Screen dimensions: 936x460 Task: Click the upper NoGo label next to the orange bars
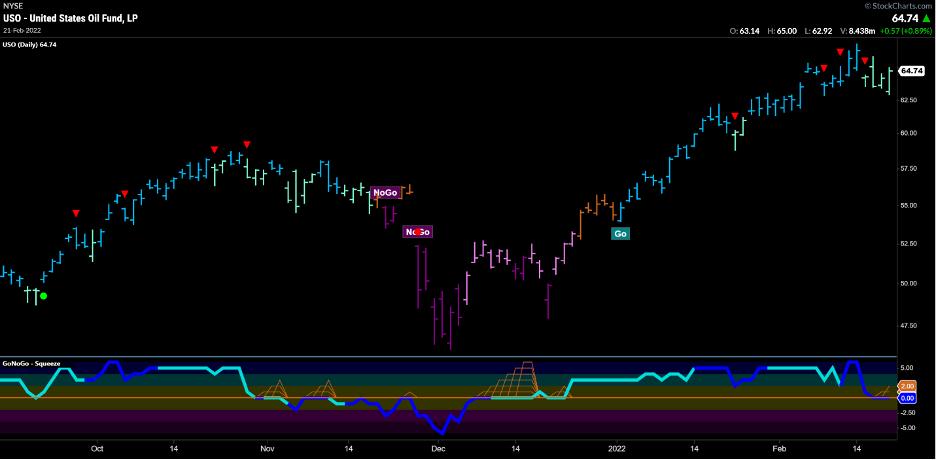(384, 192)
